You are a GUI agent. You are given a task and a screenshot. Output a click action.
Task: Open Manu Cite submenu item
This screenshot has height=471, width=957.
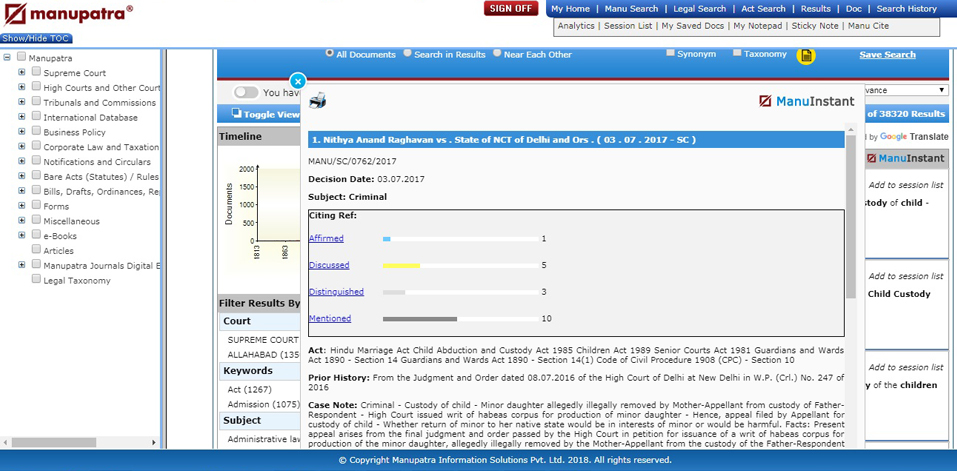[x=868, y=26]
